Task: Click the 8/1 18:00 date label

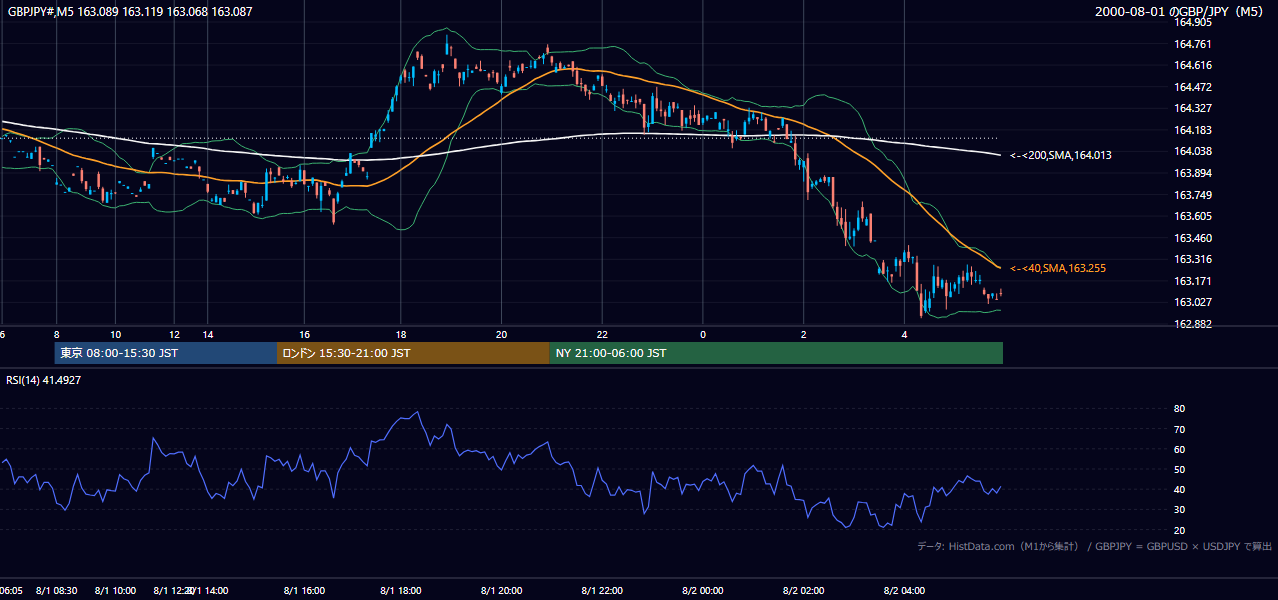Action: click(x=401, y=591)
